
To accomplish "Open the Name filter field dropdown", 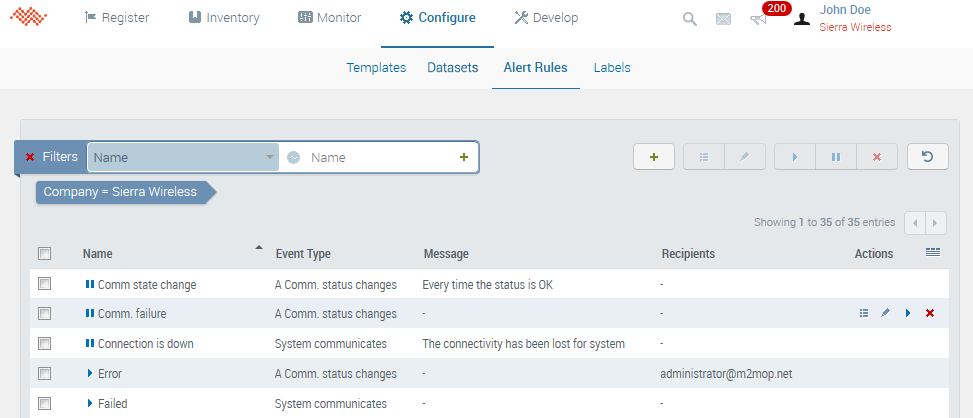I will pyautogui.click(x=183, y=157).
